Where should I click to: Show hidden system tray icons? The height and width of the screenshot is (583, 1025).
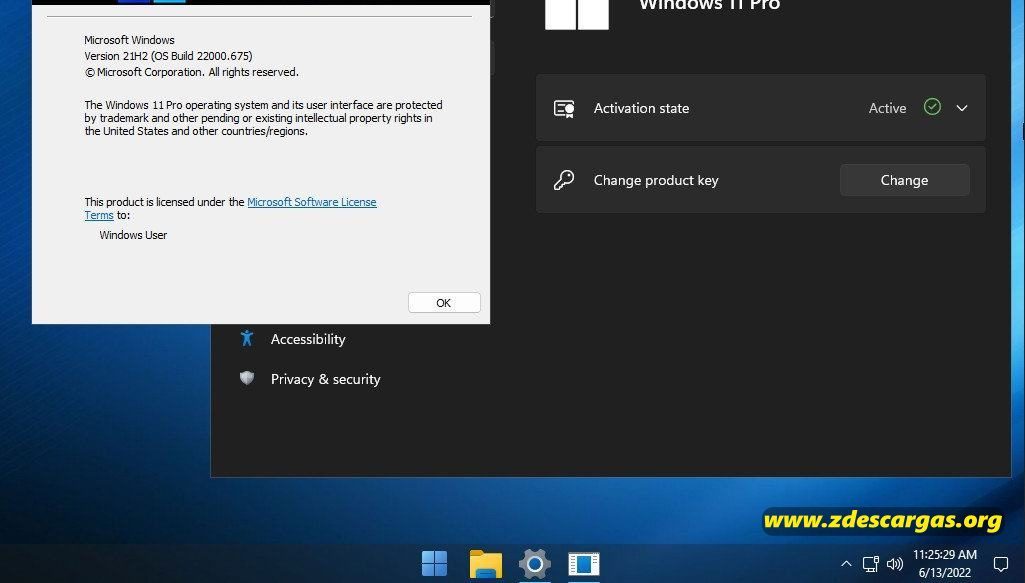tap(846, 563)
